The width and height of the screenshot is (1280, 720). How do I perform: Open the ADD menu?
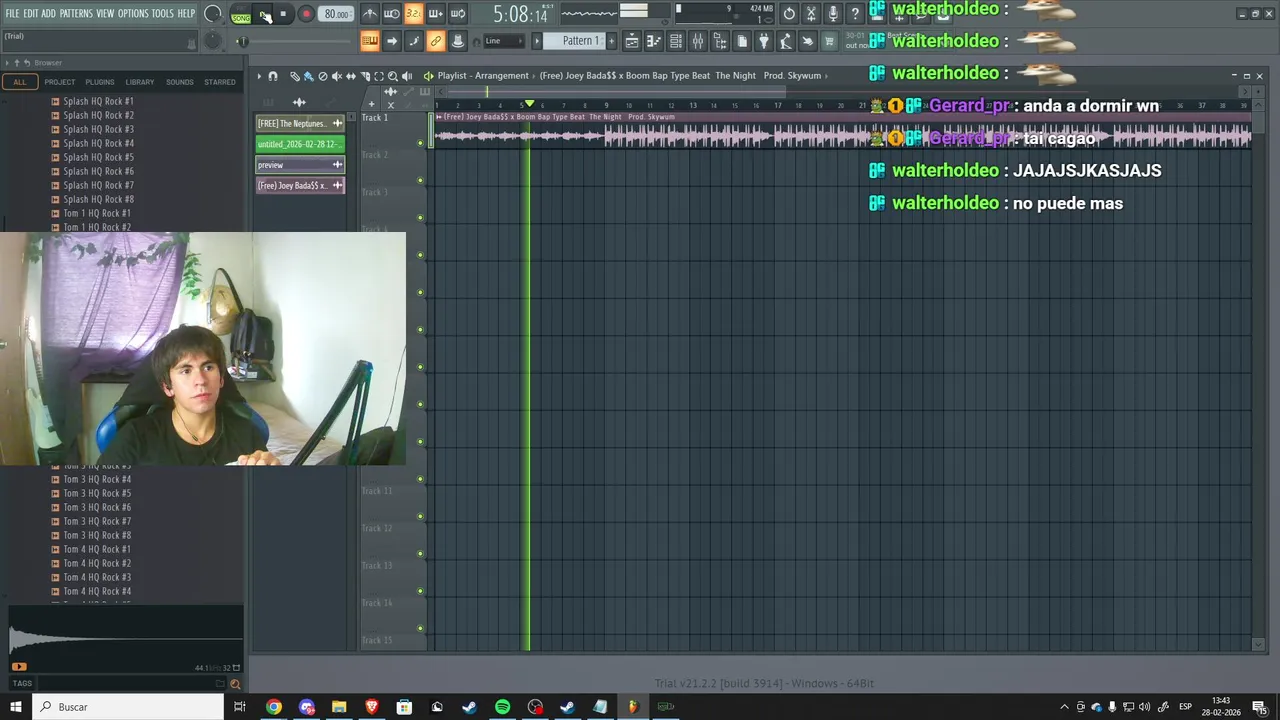click(x=48, y=13)
